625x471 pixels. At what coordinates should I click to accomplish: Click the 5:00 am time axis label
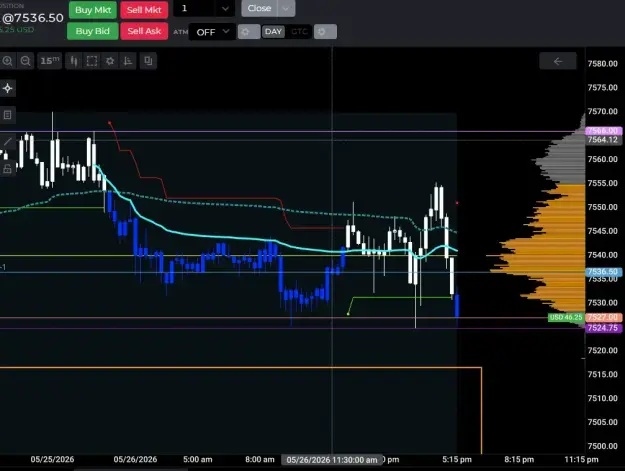[x=198, y=459]
